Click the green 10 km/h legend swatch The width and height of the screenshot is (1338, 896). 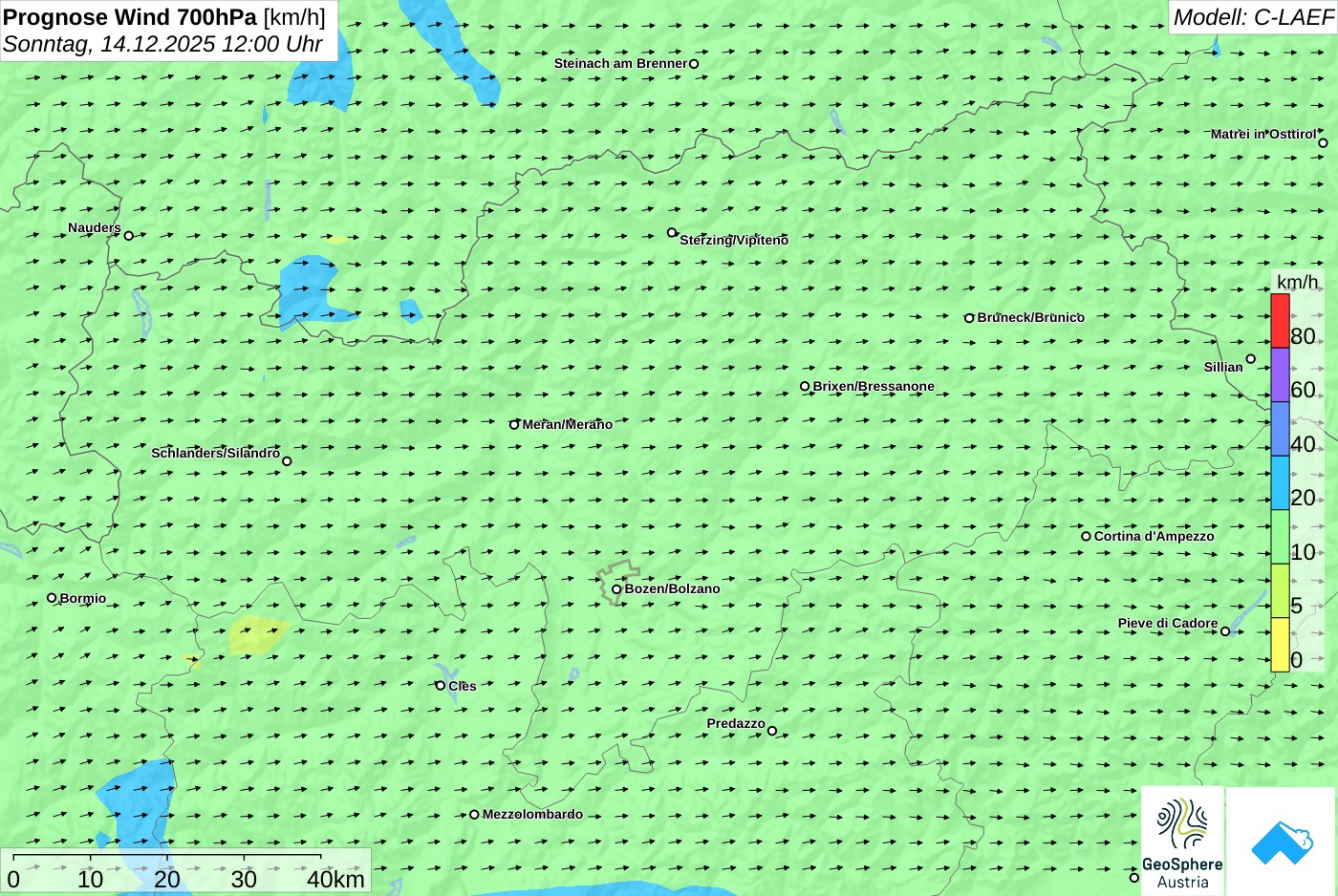pos(1280,537)
